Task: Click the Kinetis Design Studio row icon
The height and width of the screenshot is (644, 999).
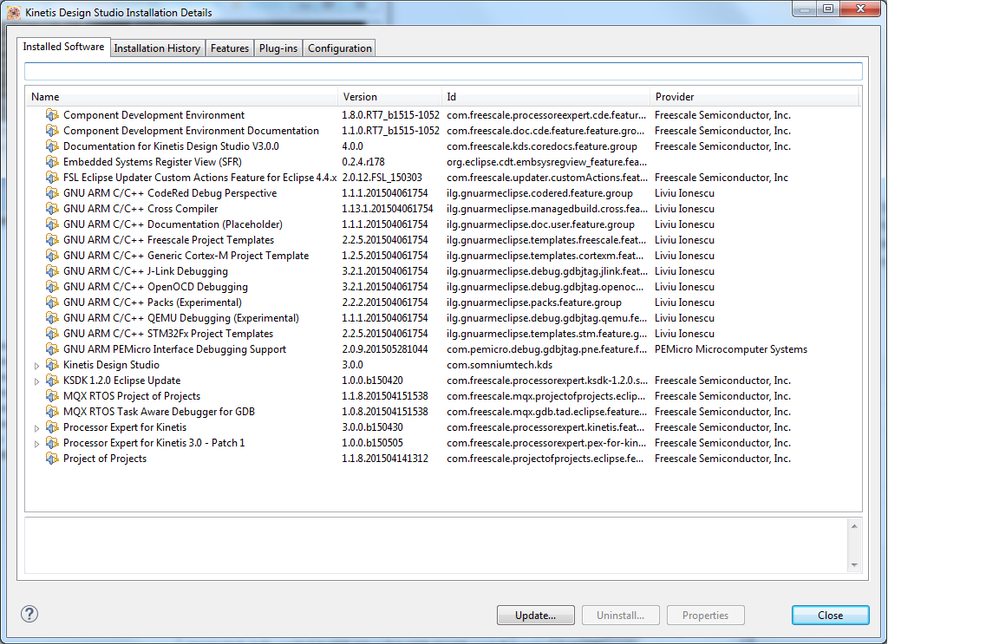Action: pos(52,365)
